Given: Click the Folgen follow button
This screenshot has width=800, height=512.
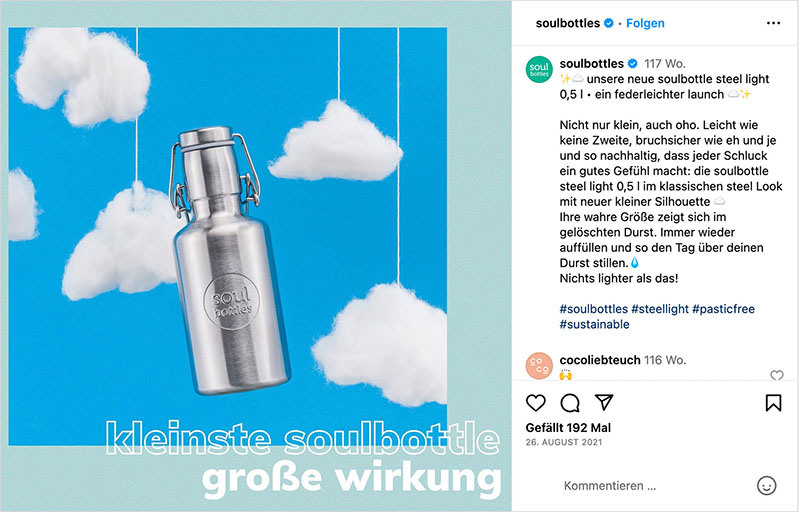Looking at the screenshot, I should coord(645,23).
